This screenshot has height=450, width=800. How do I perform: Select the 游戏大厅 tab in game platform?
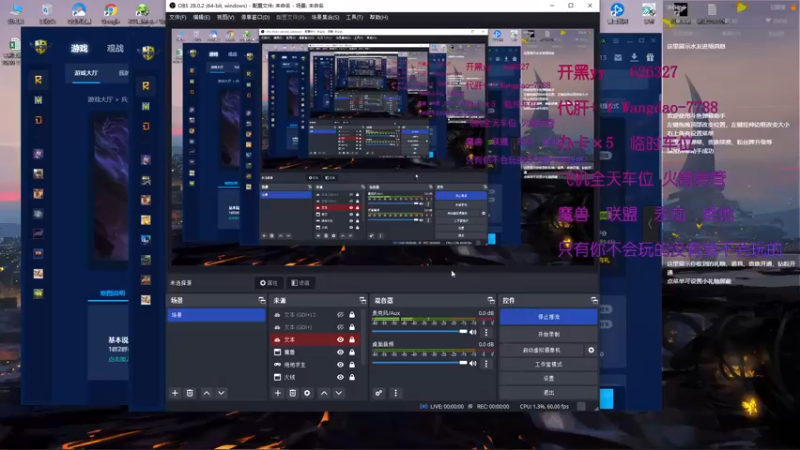tap(86, 73)
